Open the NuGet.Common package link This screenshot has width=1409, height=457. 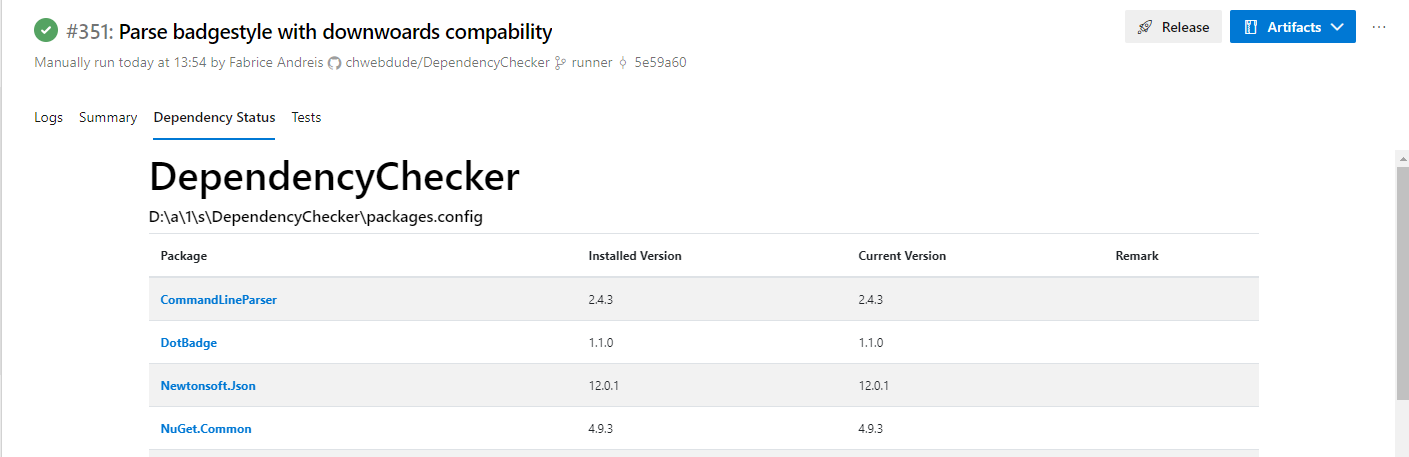point(206,428)
